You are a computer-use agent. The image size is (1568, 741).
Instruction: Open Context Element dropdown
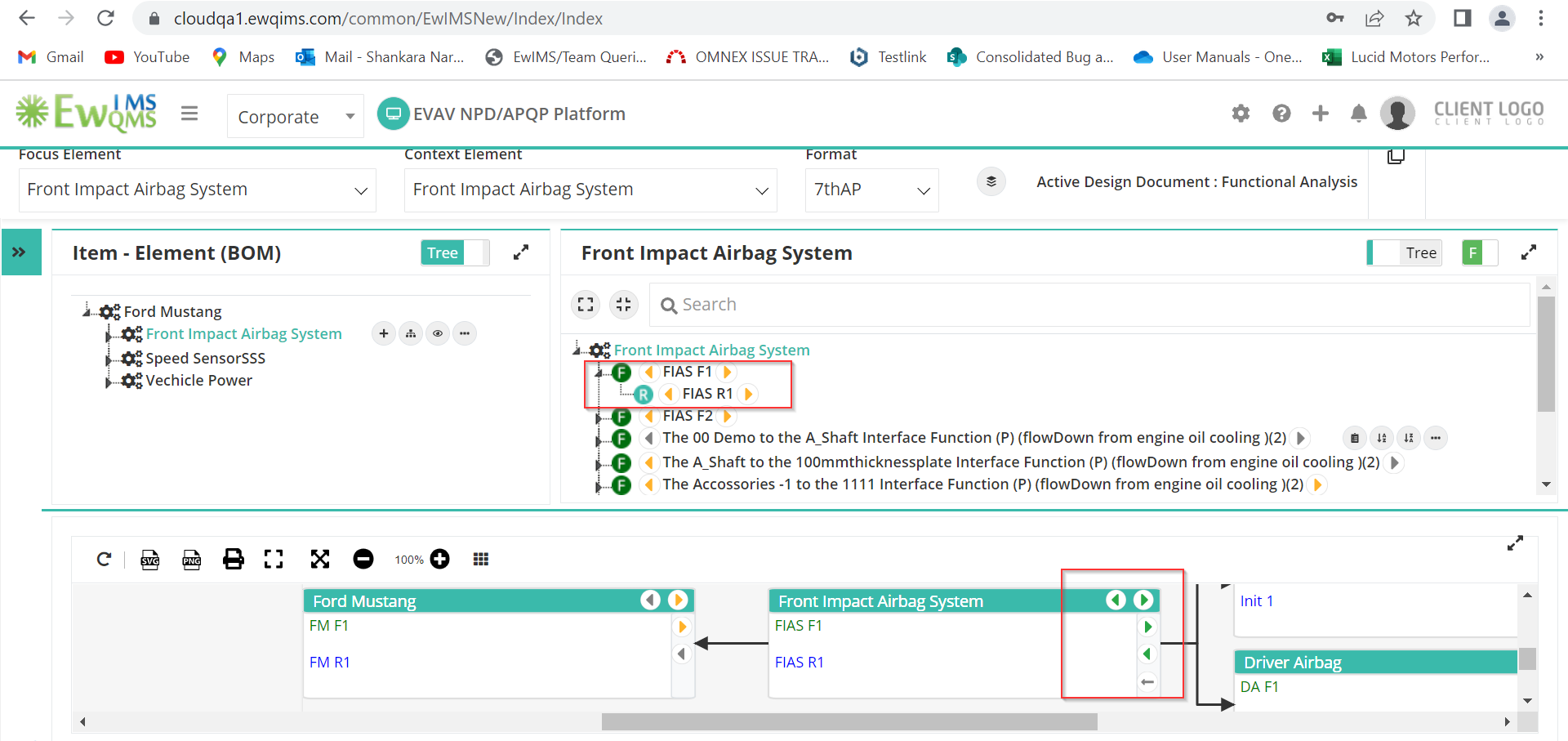pyautogui.click(x=590, y=190)
